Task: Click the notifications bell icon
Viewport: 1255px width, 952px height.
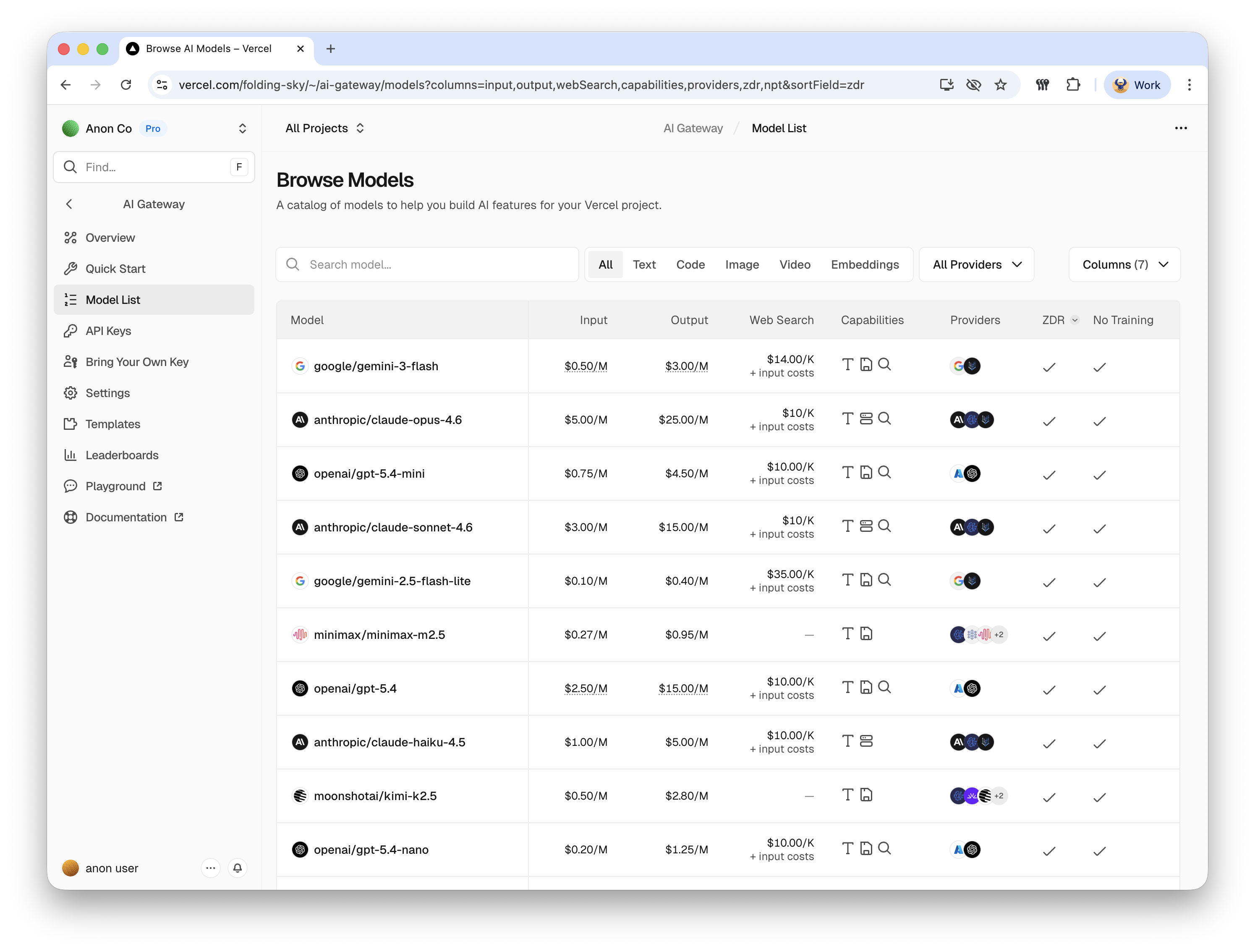Action: pyautogui.click(x=238, y=868)
